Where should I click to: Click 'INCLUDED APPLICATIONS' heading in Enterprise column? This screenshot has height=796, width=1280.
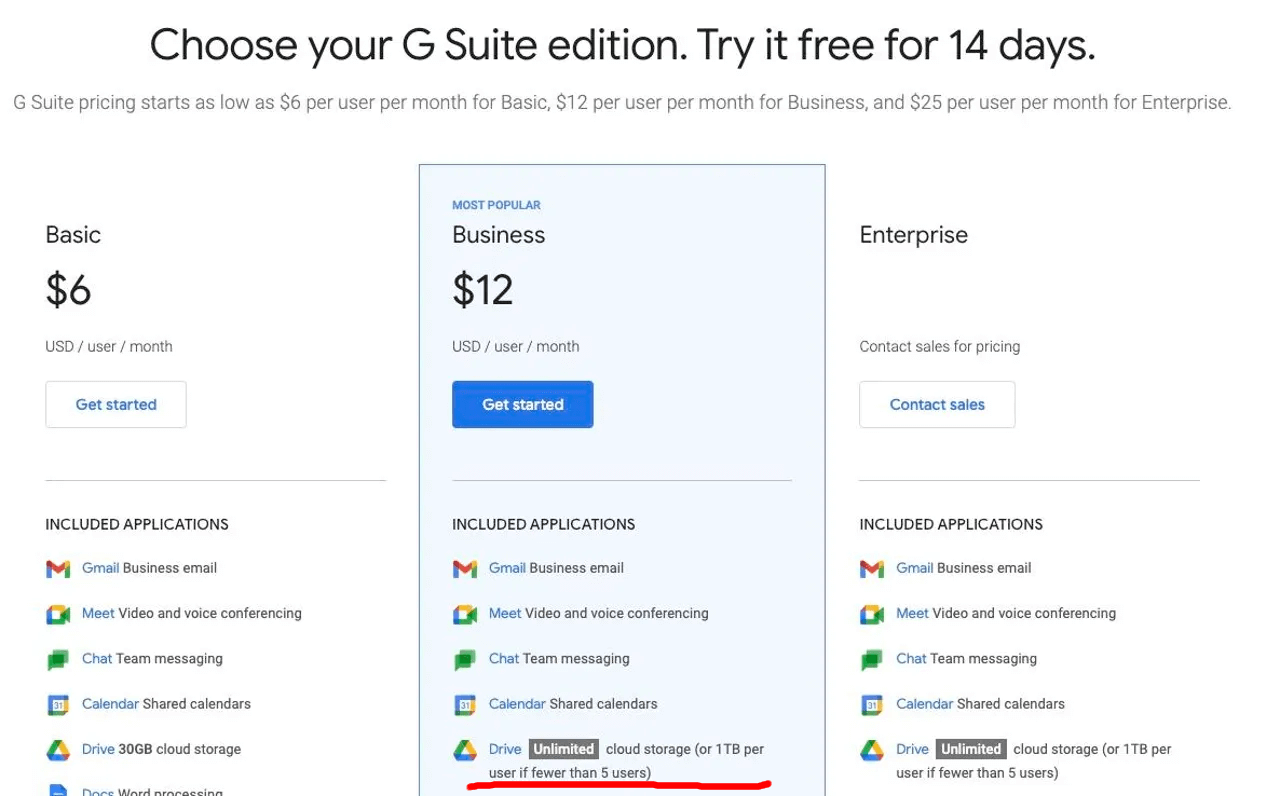click(x=951, y=525)
